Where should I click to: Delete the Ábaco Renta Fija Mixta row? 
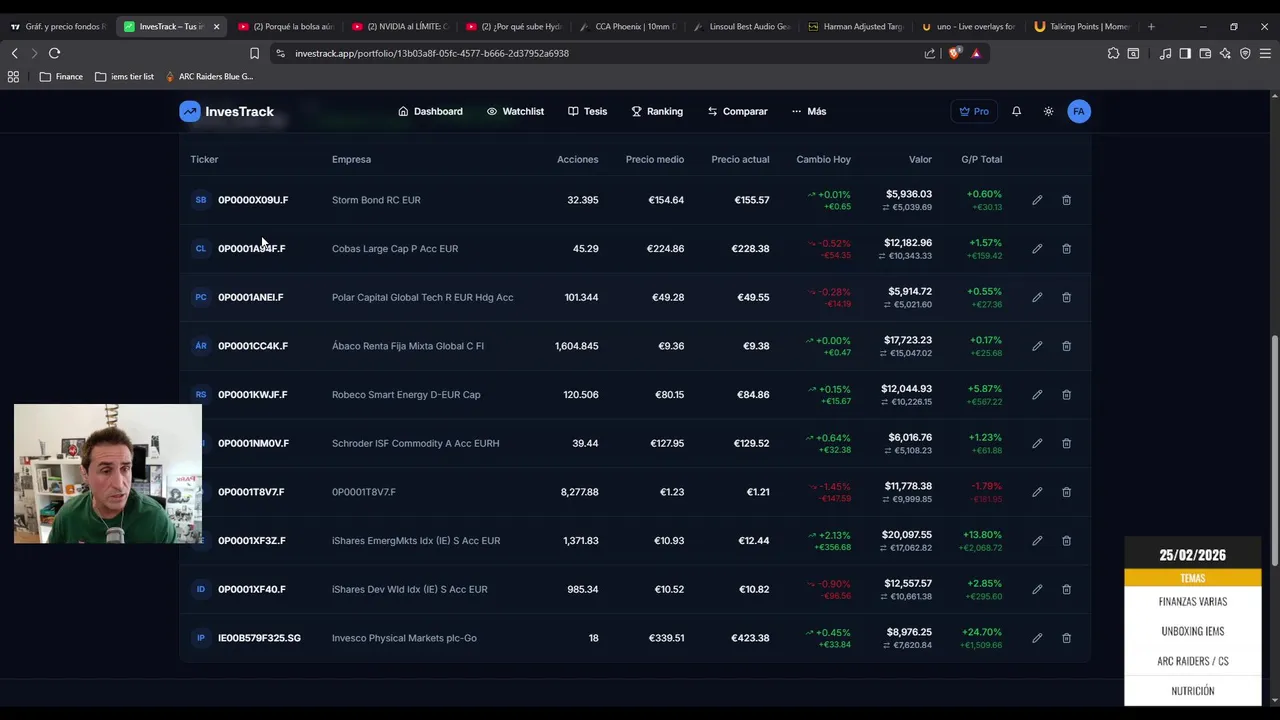[1066, 346]
